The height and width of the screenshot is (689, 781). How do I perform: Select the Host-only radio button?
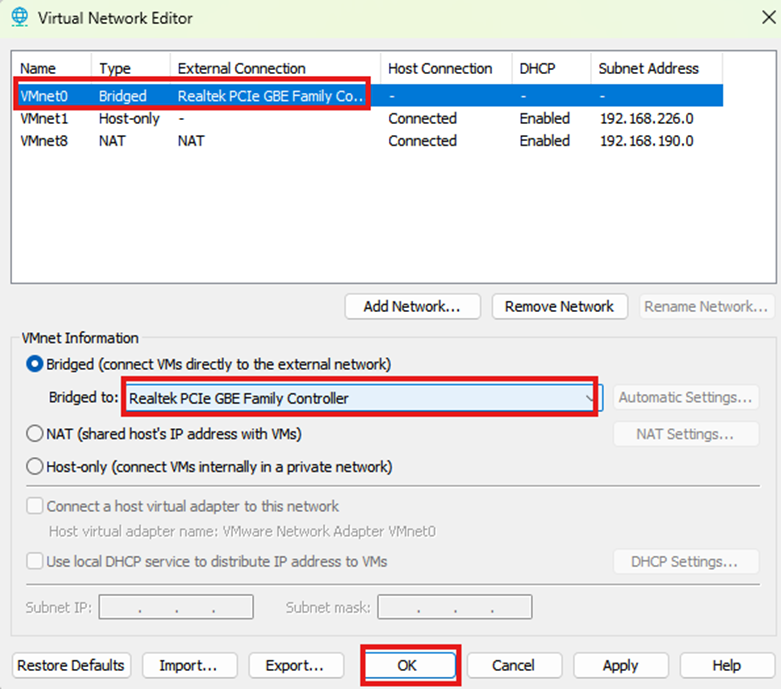click(x=34, y=467)
